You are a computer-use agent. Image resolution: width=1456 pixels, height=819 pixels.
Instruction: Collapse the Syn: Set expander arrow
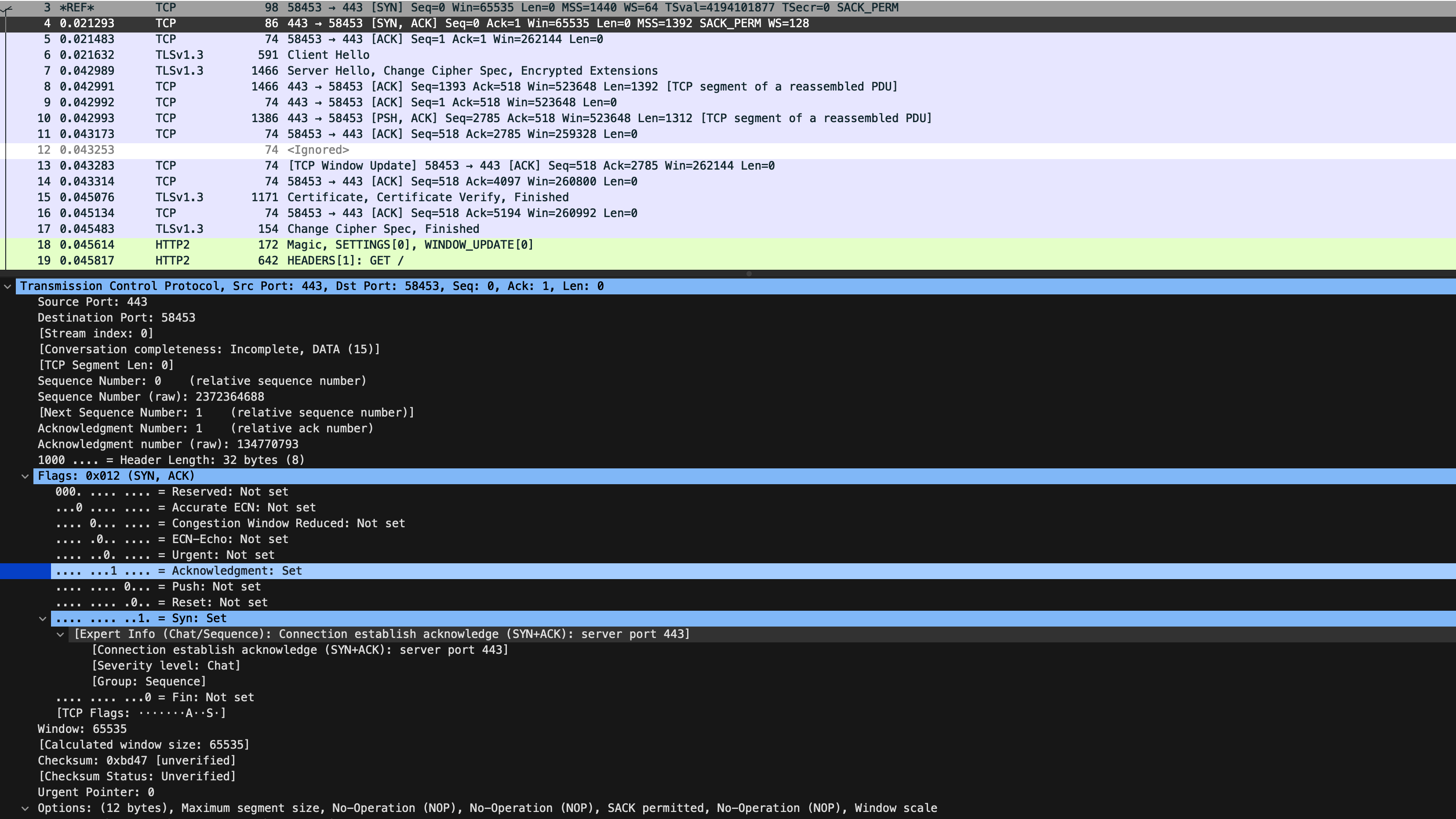click(x=42, y=619)
